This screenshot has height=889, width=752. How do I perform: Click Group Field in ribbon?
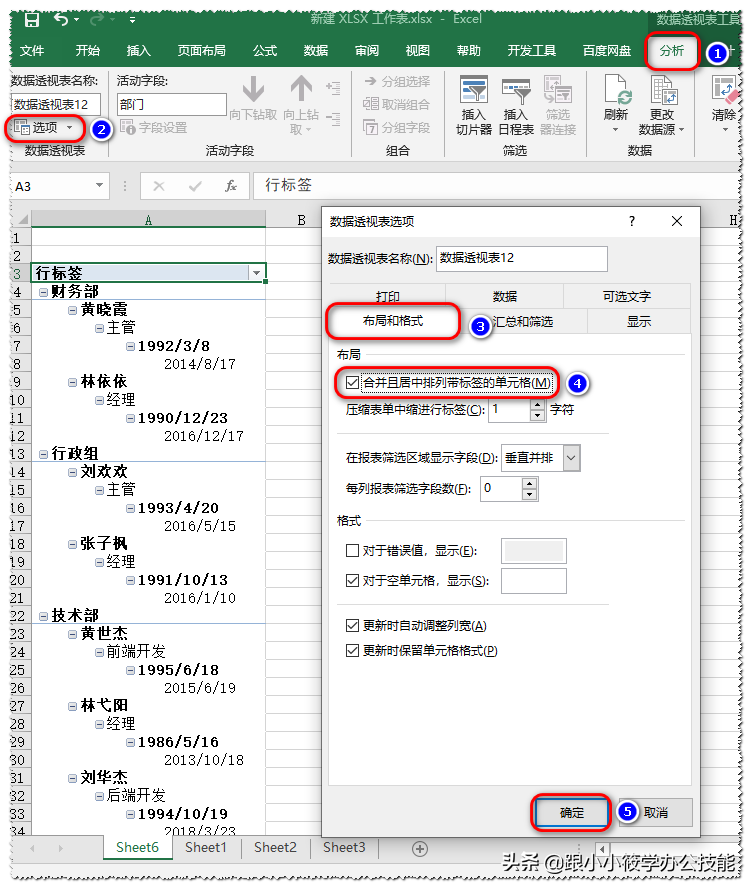tap(396, 128)
